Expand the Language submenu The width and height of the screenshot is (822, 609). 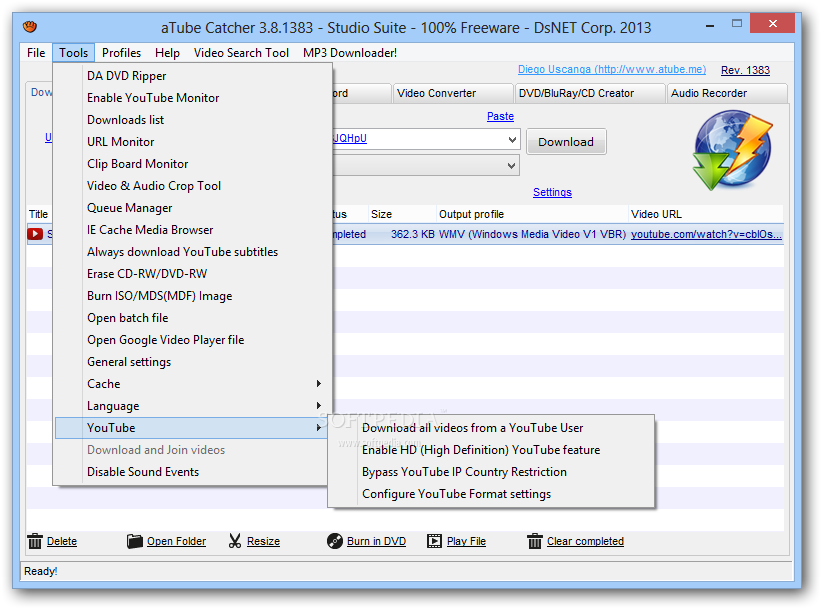(x=193, y=406)
